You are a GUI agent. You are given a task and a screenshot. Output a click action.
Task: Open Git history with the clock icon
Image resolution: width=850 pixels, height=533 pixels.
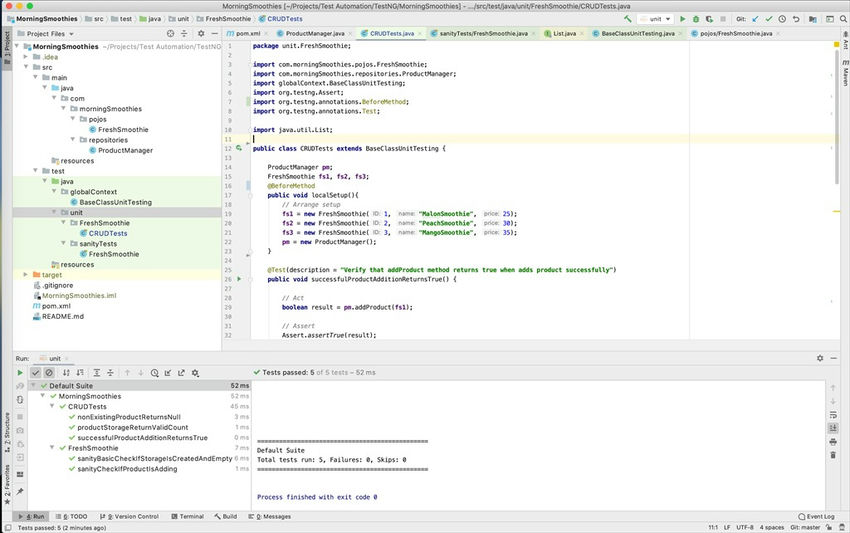click(x=782, y=19)
